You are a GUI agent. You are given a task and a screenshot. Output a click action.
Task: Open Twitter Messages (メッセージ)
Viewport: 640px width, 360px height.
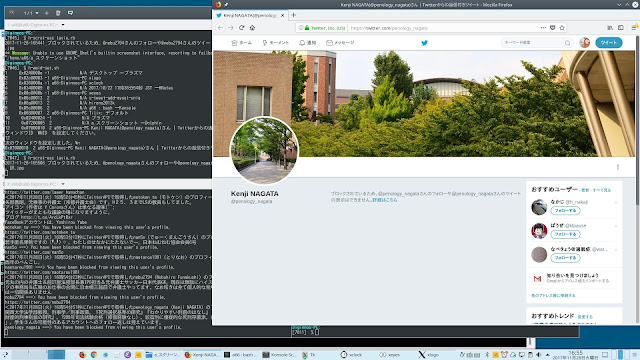click(x=340, y=42)
